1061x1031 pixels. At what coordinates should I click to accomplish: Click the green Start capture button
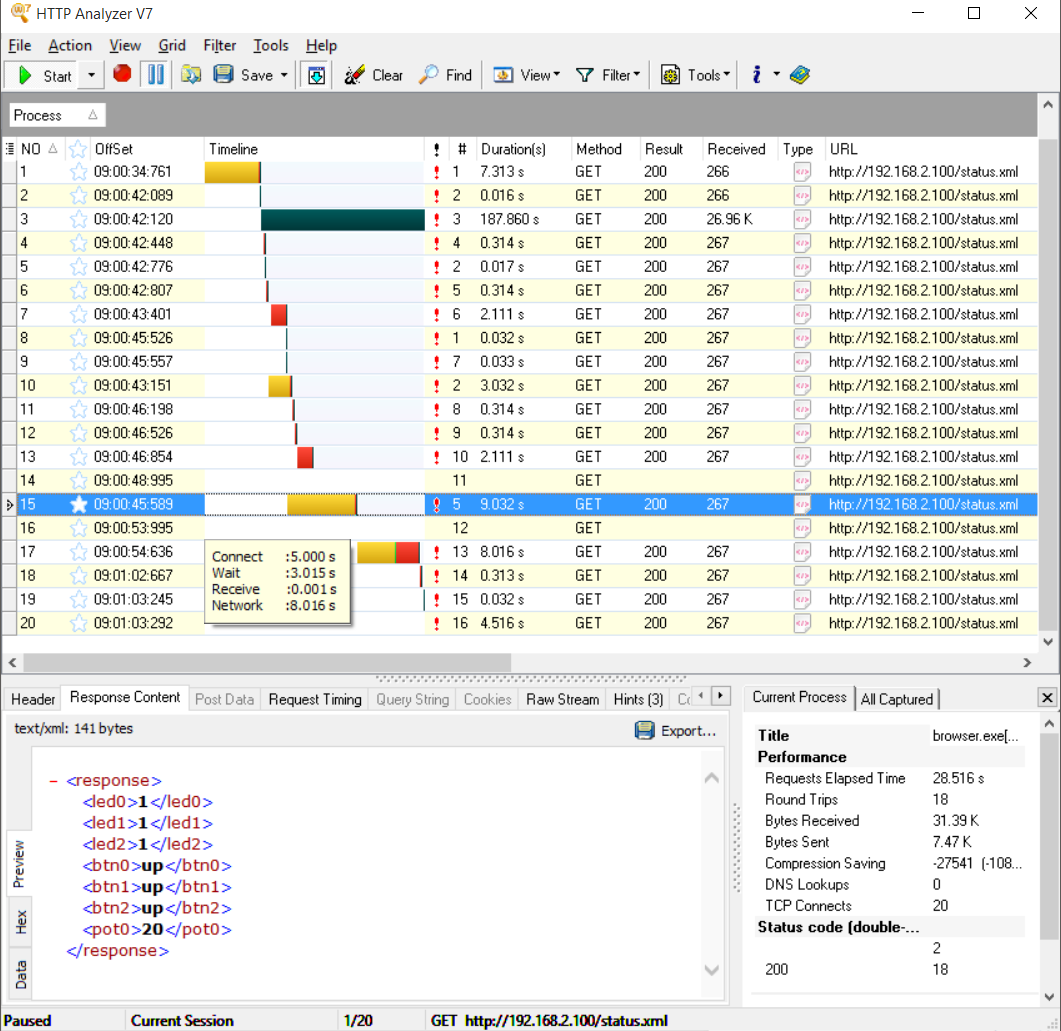[44, 75]
